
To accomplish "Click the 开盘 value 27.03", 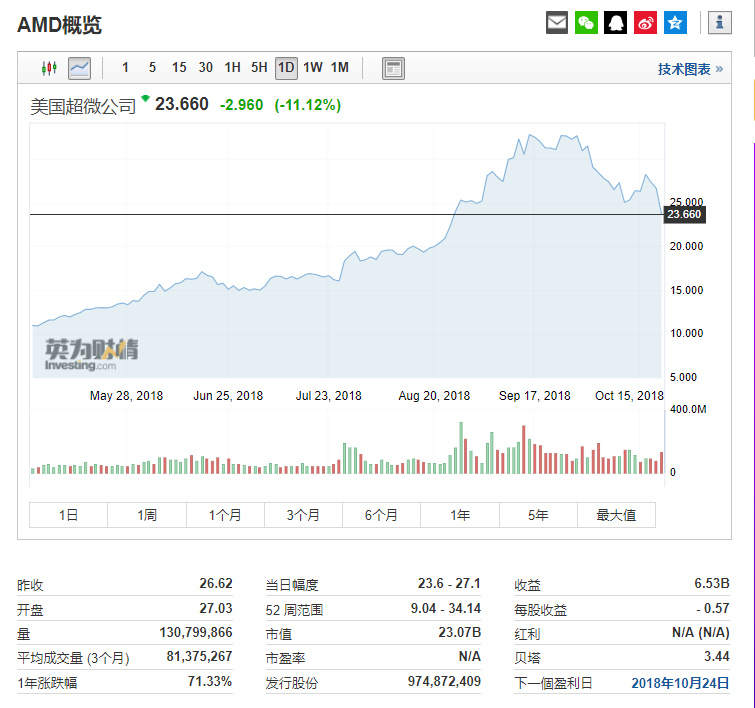I will coord(216,608).
